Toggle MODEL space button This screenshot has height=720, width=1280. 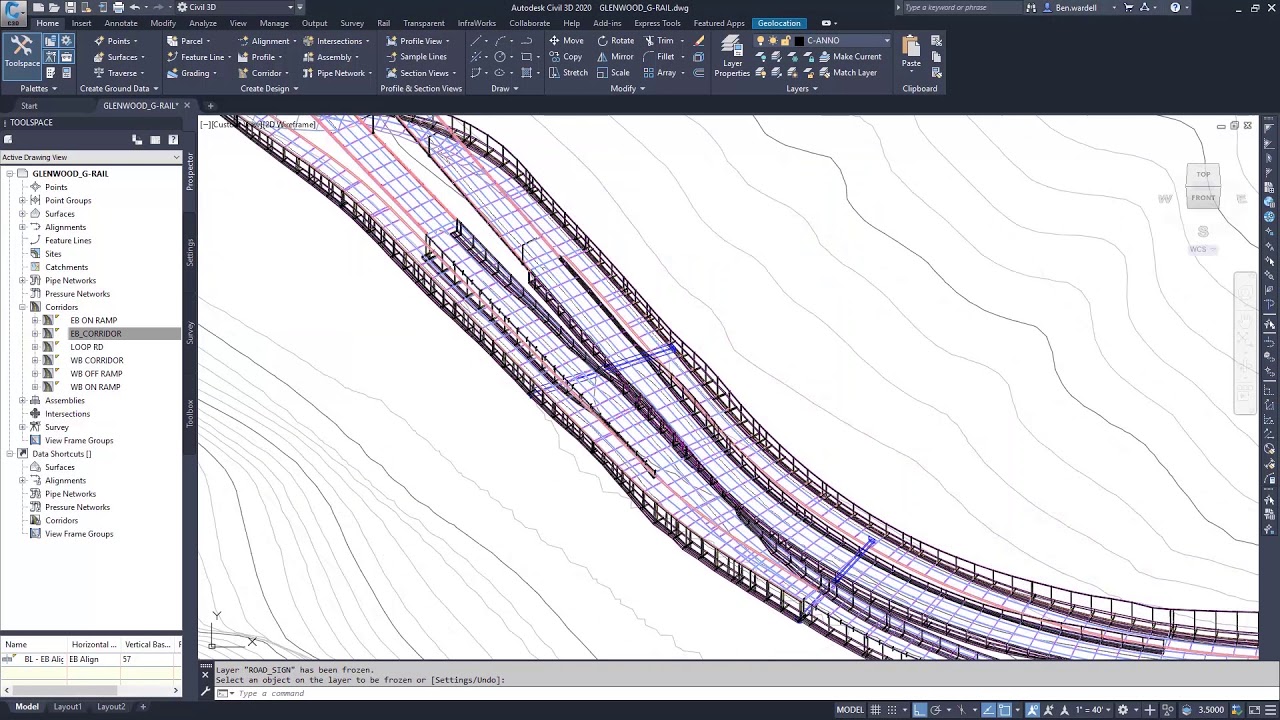850,710
